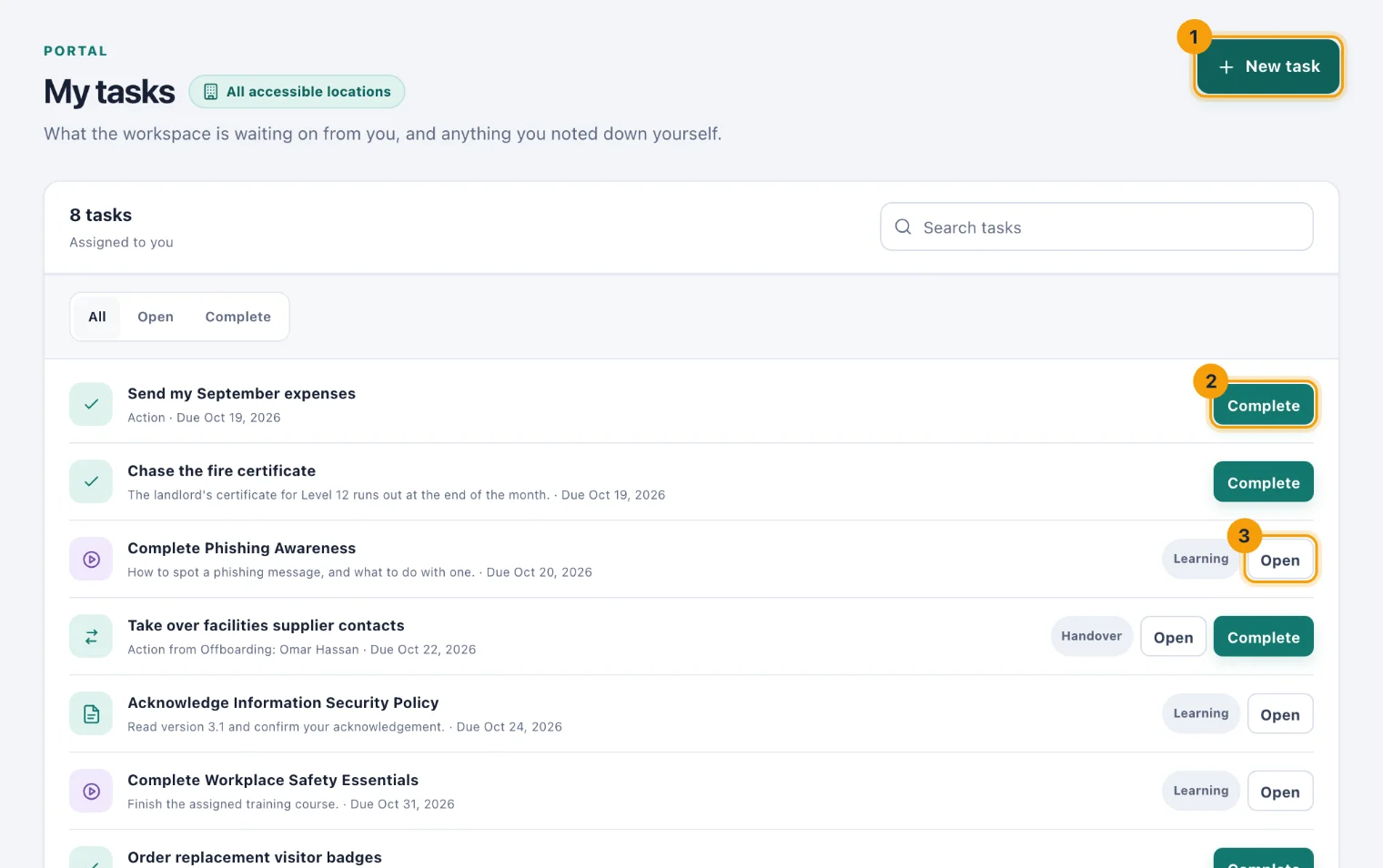Screen dimensions: 1383x868
Task: Click the play icon beside Complete Workplace Safety Essentials
Action: [x=91, y=791]
